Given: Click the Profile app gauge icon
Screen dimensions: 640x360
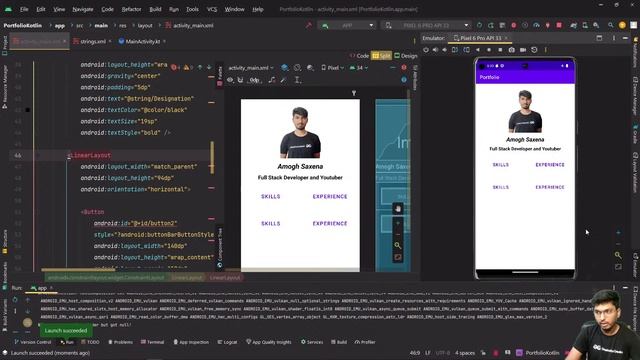Looking at the screenshot, I should tap(536, 25).
